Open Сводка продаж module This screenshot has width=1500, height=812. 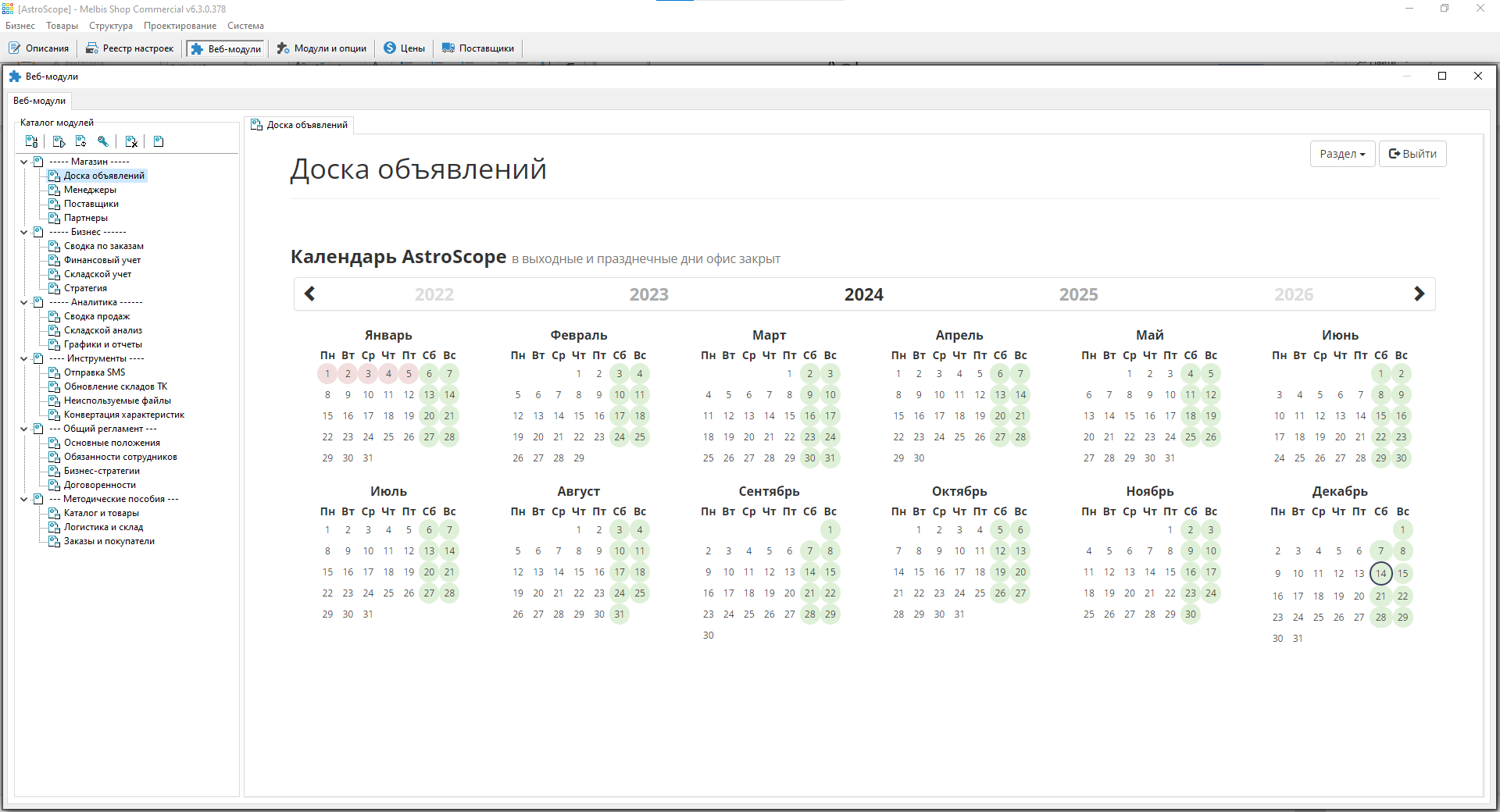pos(97,316)
